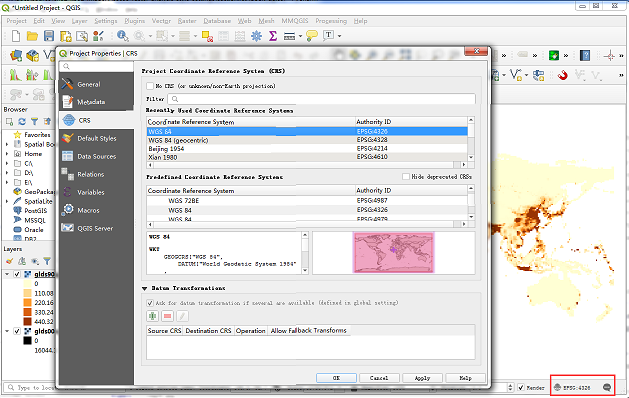Click the black 0 swatch under glds00

[27, 341]
